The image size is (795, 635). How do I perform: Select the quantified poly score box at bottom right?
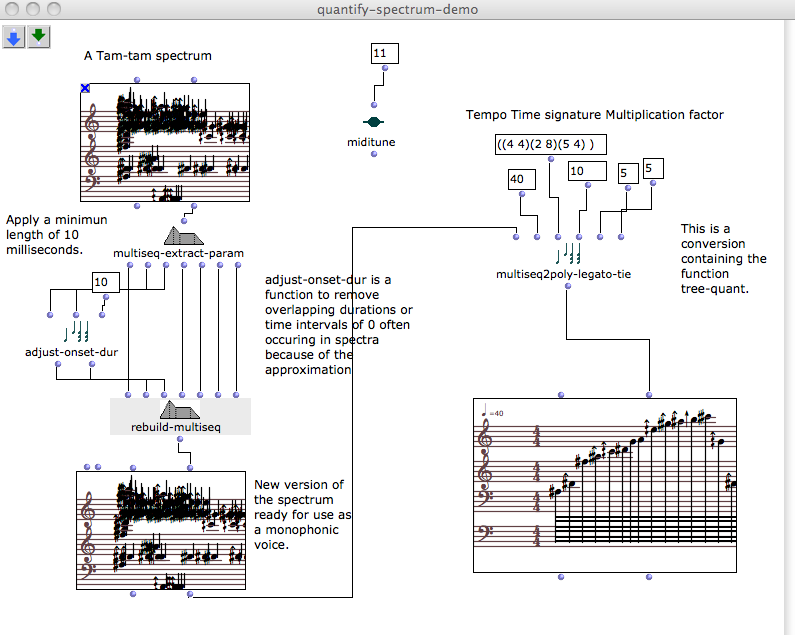pos(604,485)
